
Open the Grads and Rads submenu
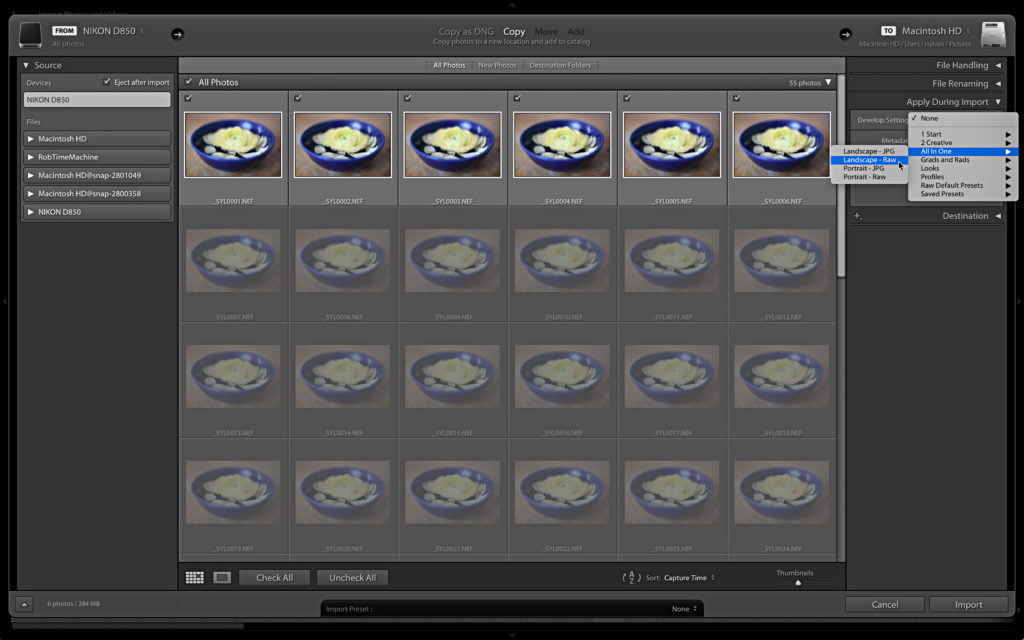[x=963, y=159]
